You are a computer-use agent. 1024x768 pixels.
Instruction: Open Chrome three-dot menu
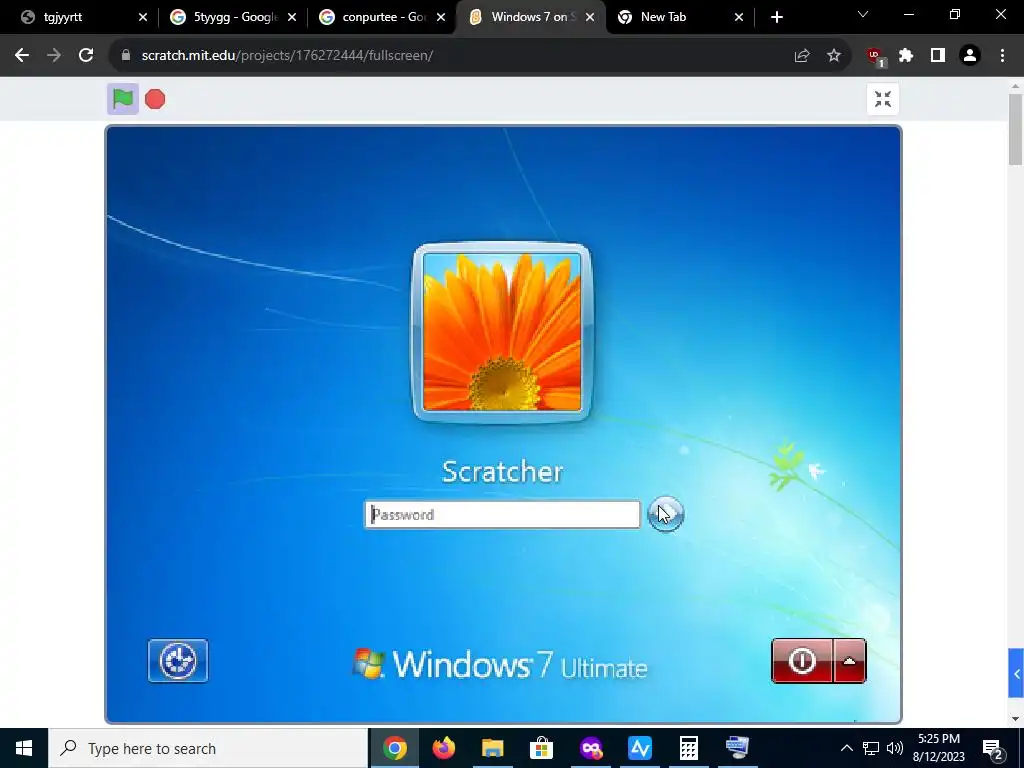1002,56
